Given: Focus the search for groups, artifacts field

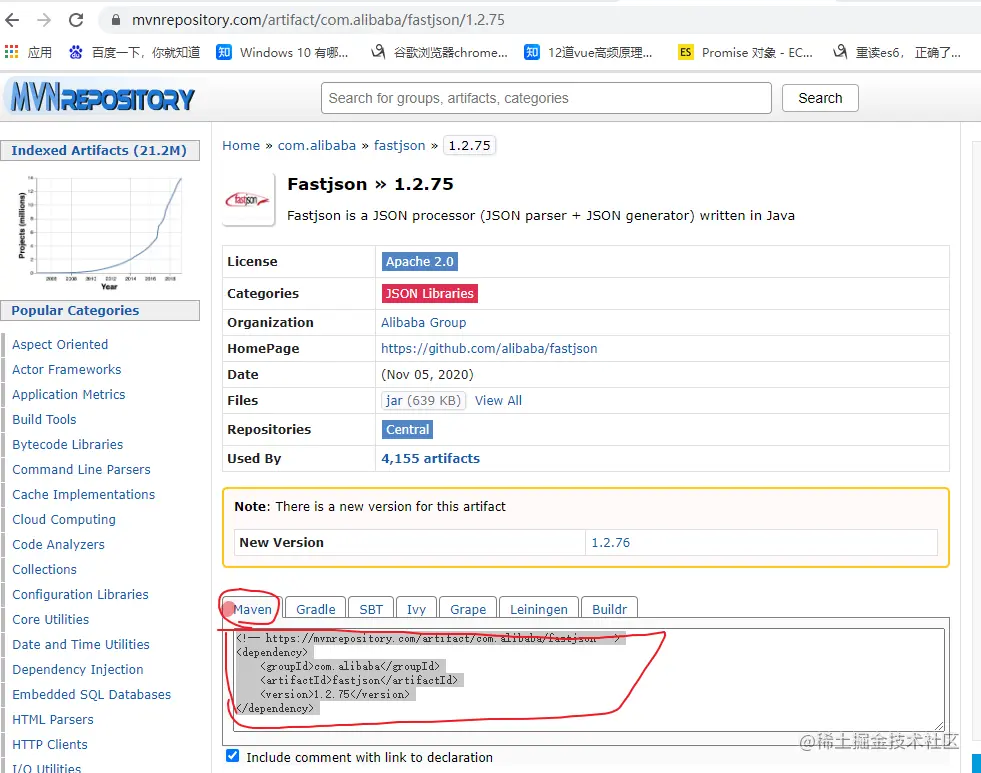Looking at the screenshot, I should point(546,98).
